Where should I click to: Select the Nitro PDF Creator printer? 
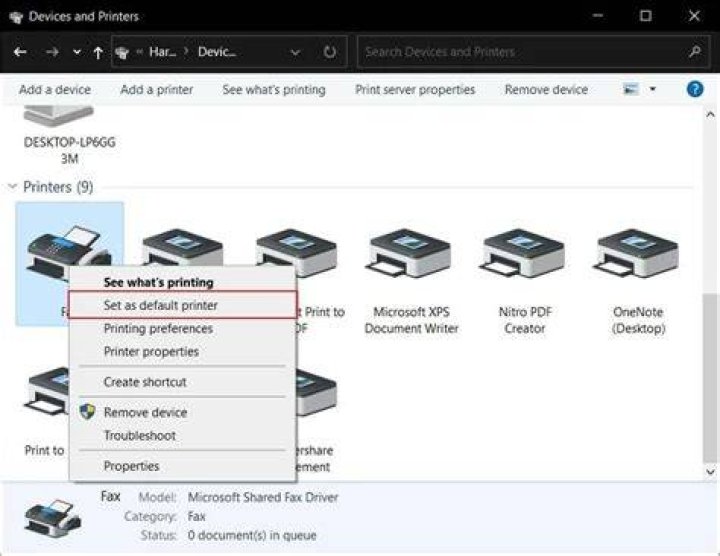(524, 281)
